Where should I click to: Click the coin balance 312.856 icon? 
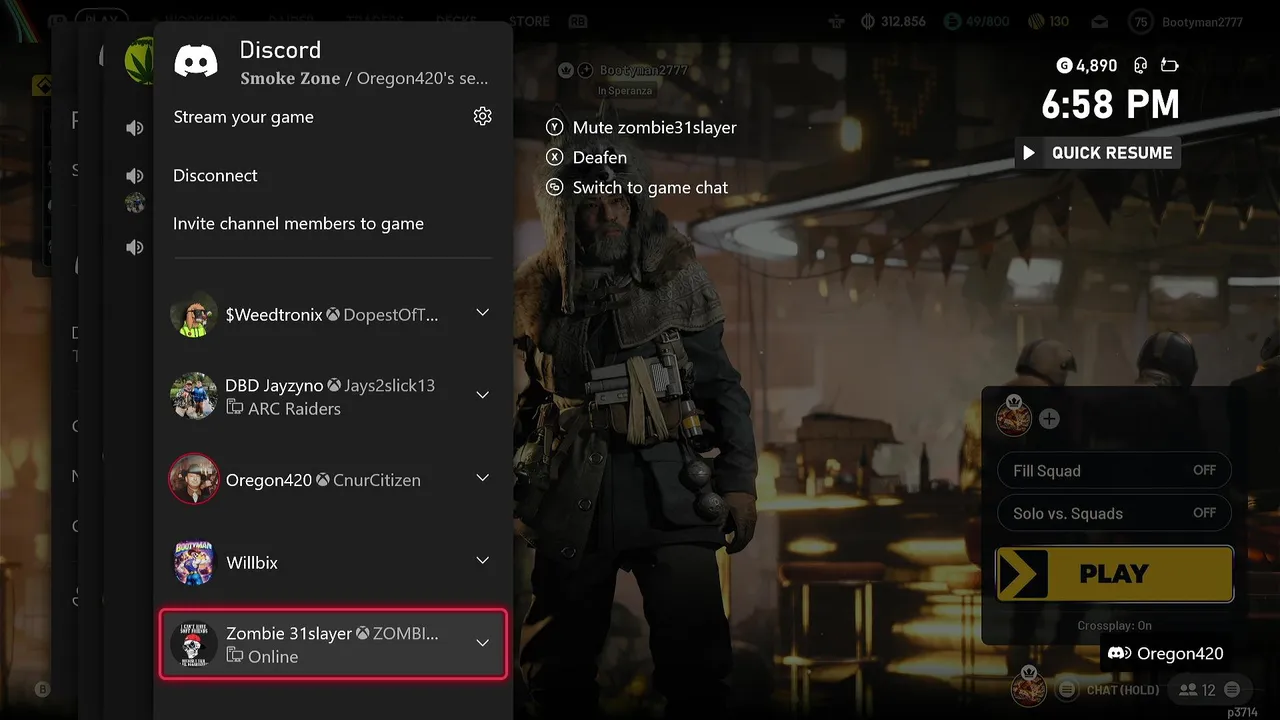pos(868,21)
